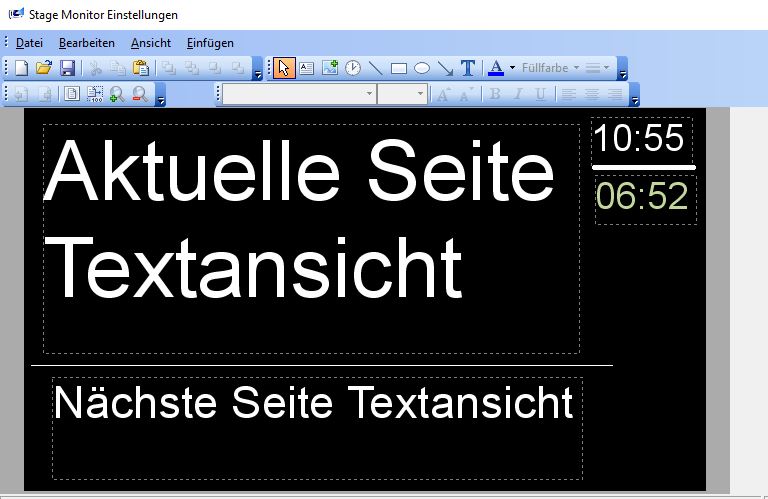Select the pointer selection tool
Viewport: 768px width, 499px height.
284,68
